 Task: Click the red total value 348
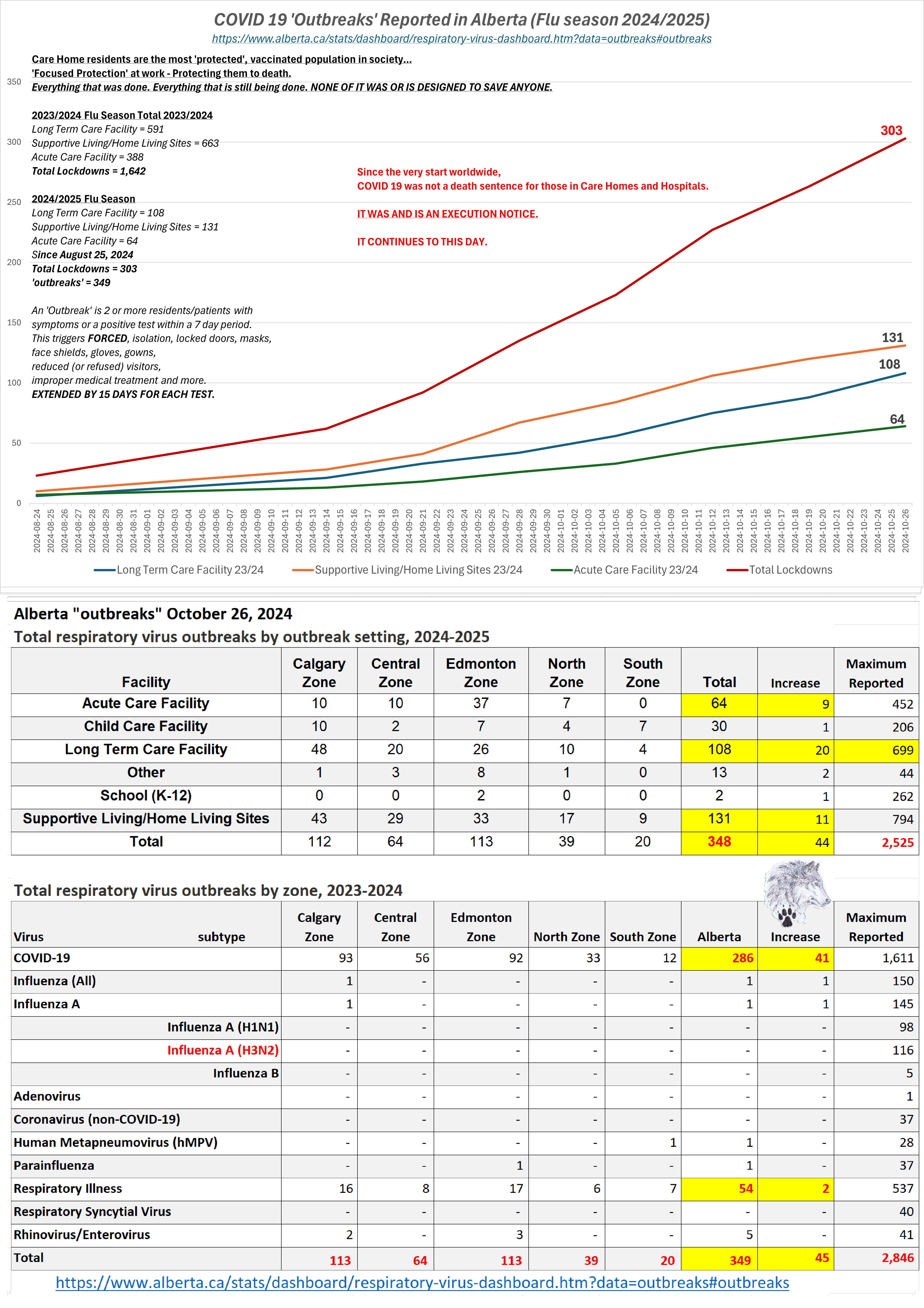tap(719, 841)
